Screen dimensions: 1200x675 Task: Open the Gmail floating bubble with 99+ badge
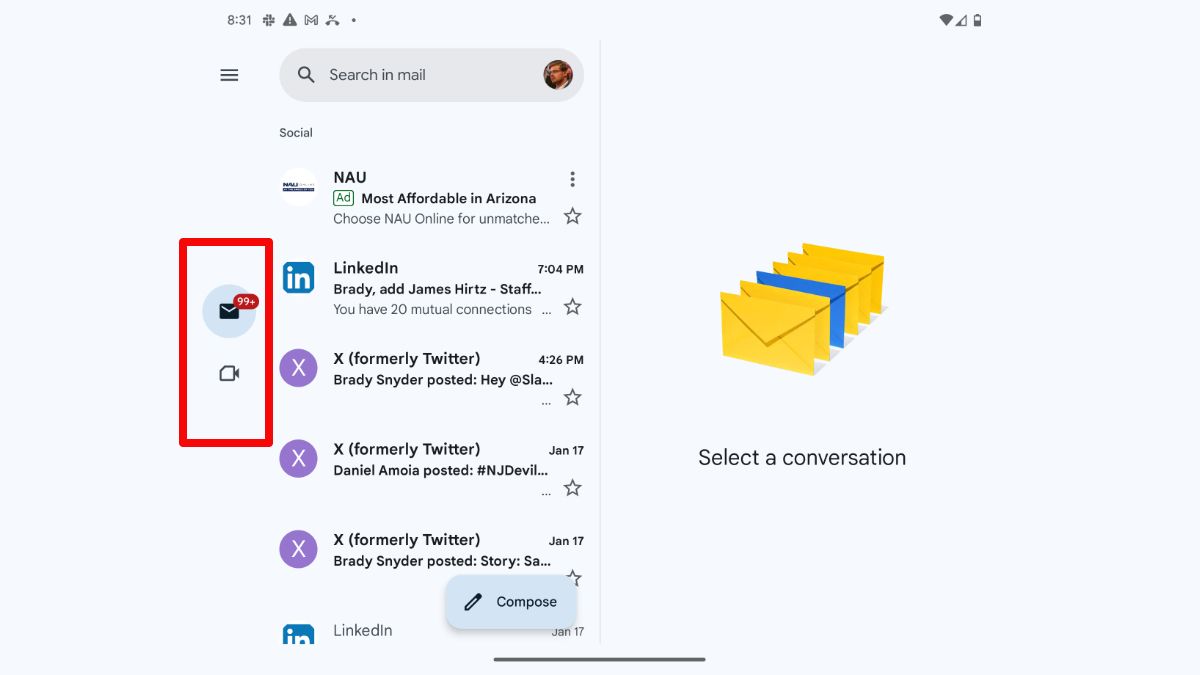tap(228, 311)
